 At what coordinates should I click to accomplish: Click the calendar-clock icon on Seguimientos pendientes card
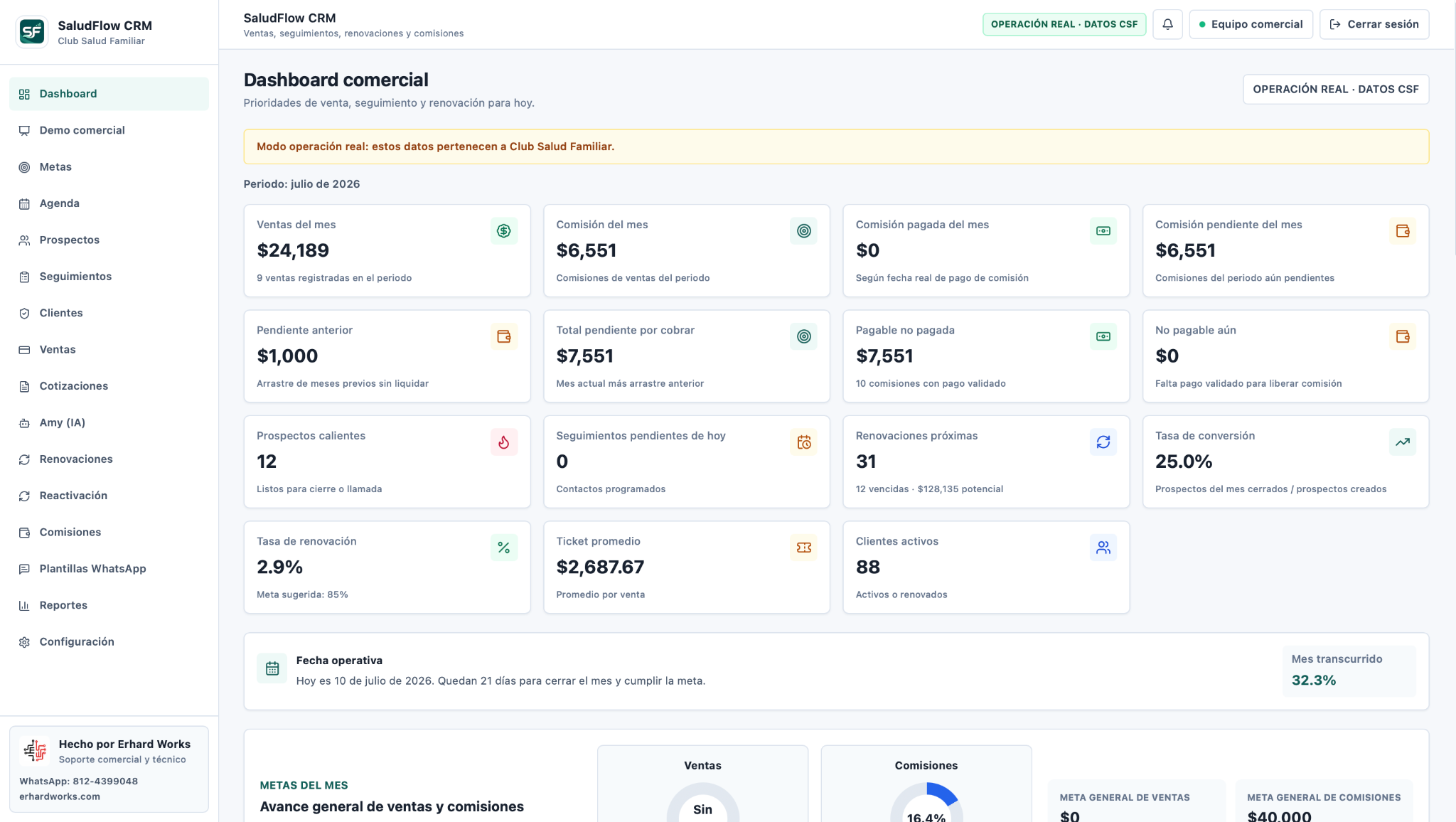point(803,442)
